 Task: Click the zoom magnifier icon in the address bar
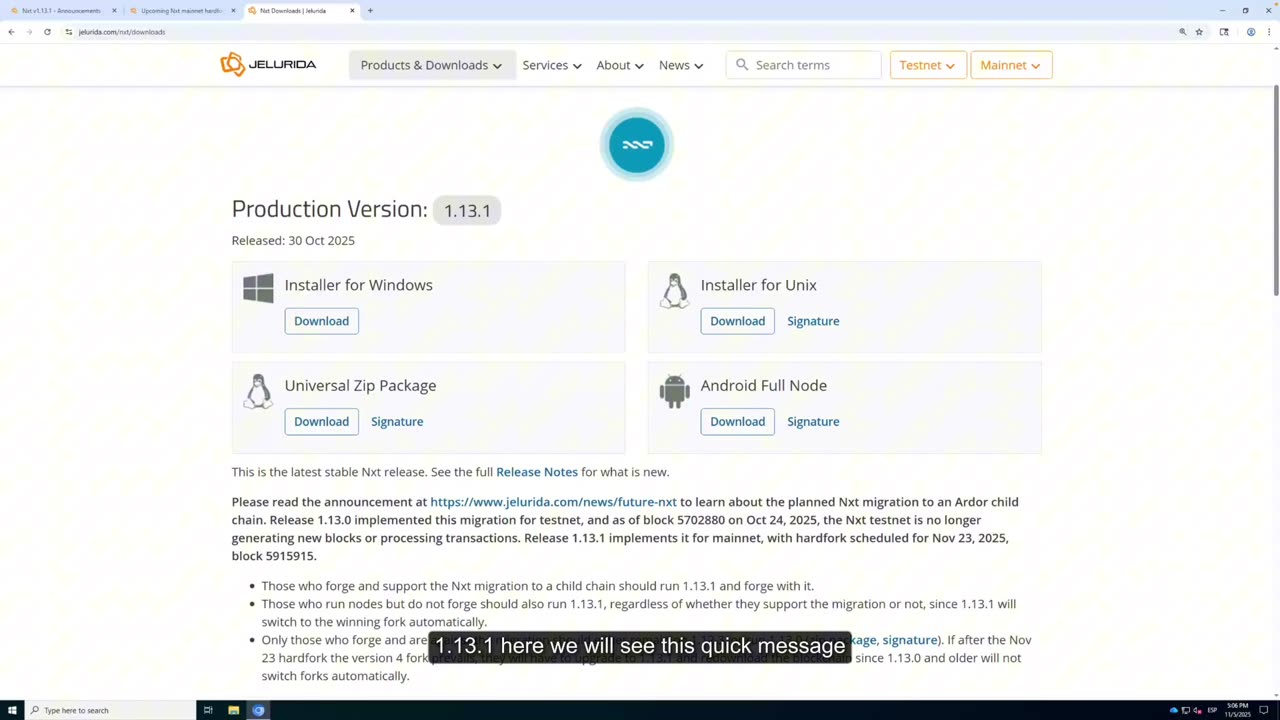tap(1183, 32)
